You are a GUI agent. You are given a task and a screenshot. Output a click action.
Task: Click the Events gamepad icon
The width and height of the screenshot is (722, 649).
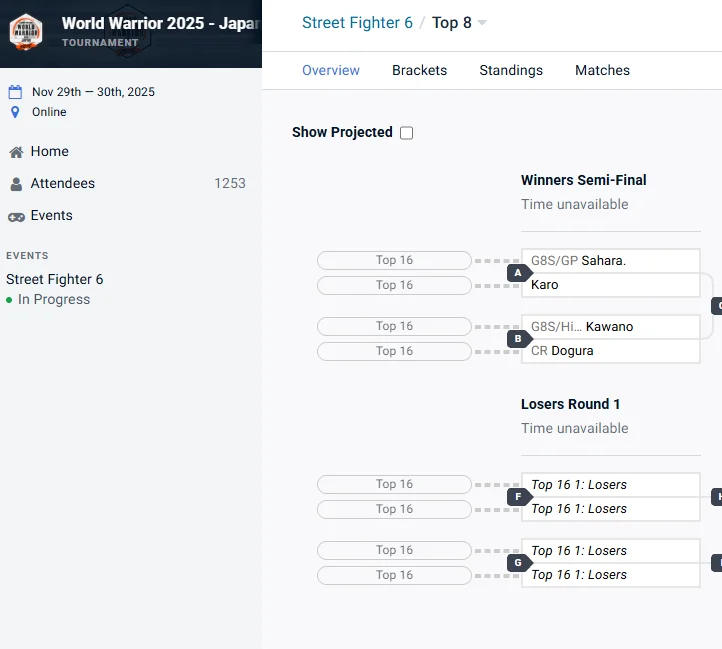(16, 216)
